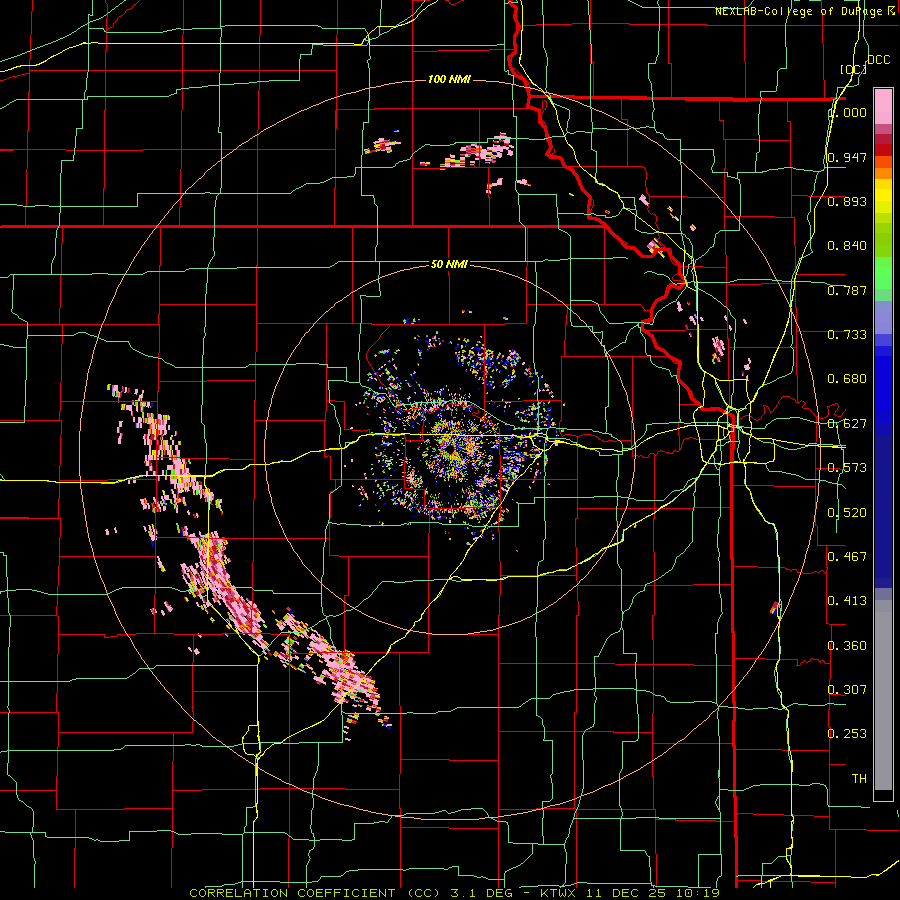Click the "TH" threshold label in the legend
This screenshot has height=900, width=900.
[x=859, y=779]
